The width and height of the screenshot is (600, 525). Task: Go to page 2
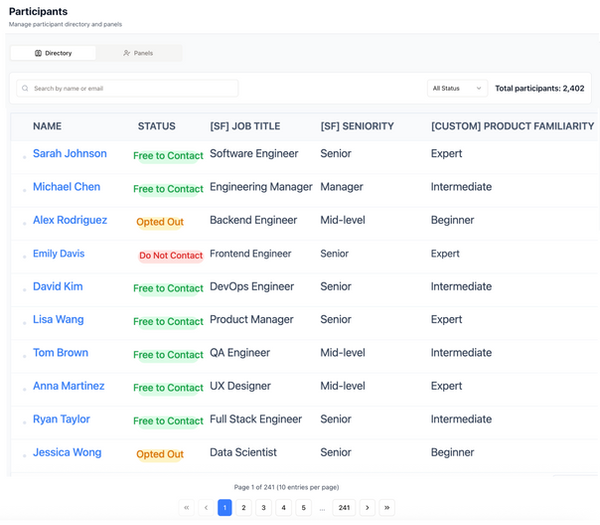click(x=244, y=508)
